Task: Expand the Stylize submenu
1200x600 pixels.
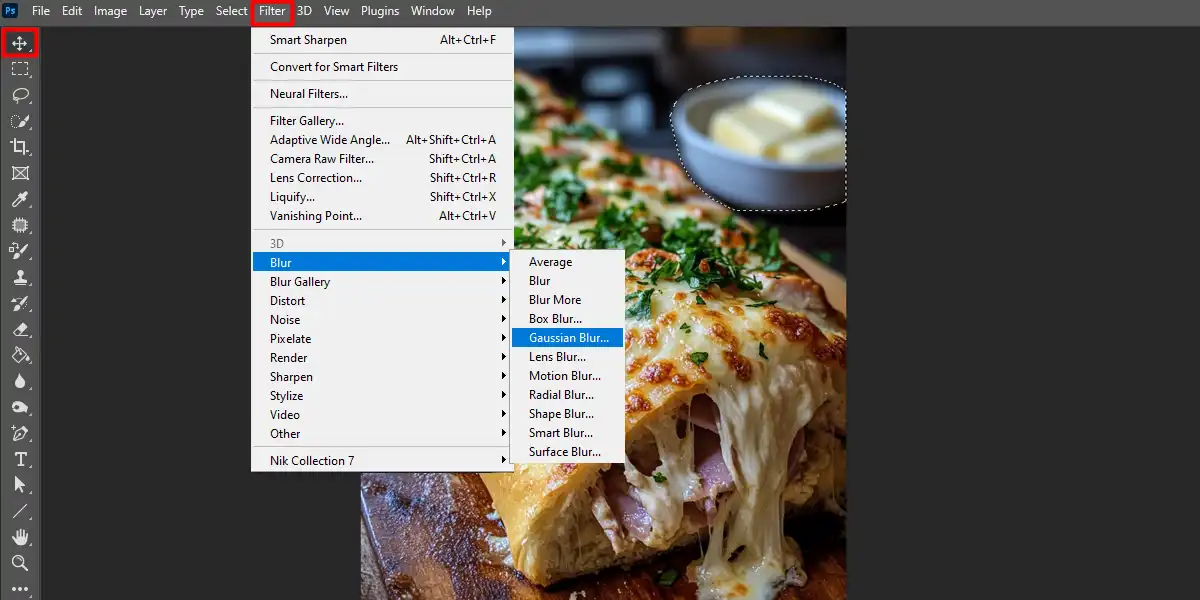Action: coord(382,396)
